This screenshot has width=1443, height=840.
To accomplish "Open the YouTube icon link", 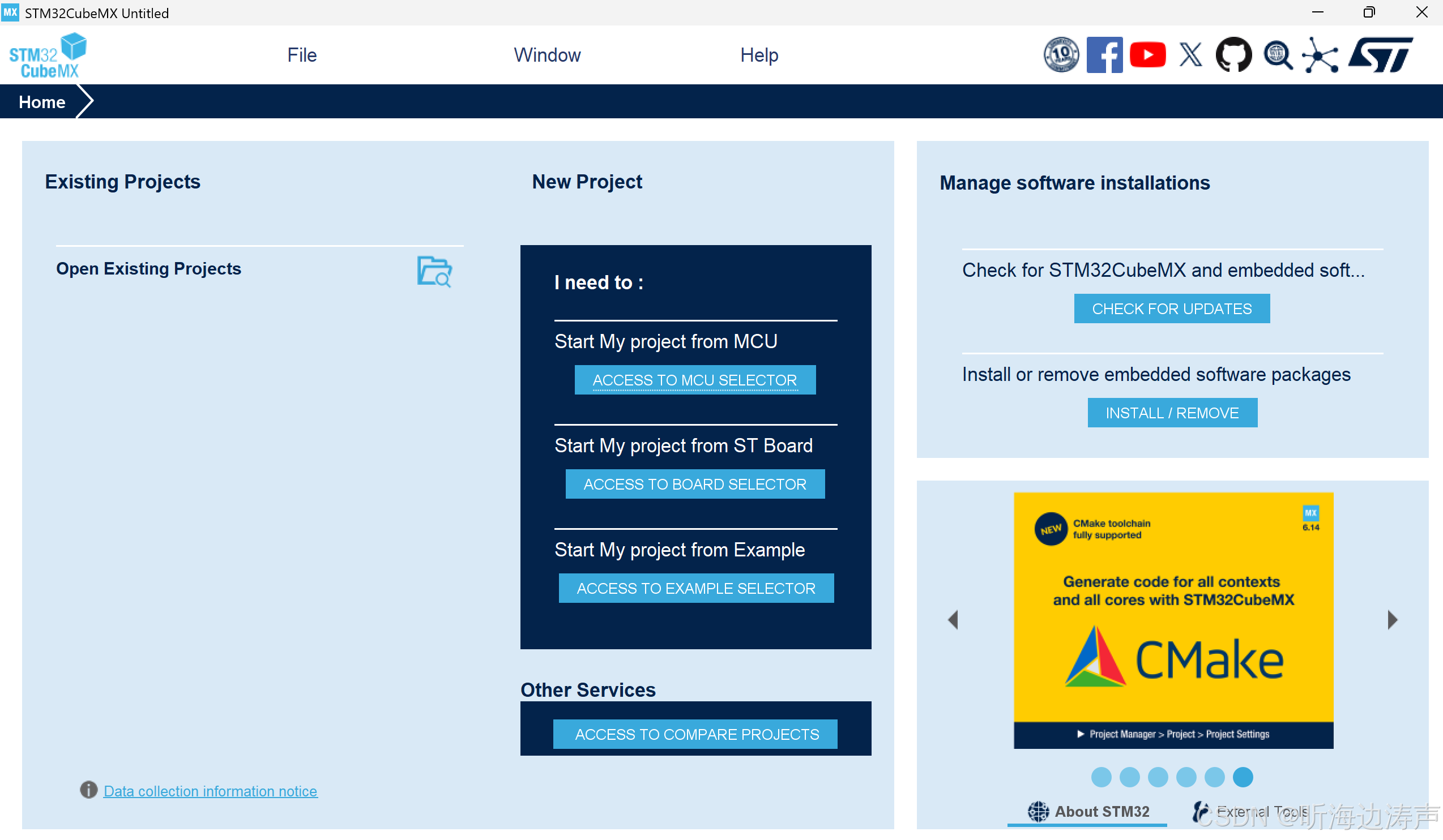I will [x=1147, y=55].
